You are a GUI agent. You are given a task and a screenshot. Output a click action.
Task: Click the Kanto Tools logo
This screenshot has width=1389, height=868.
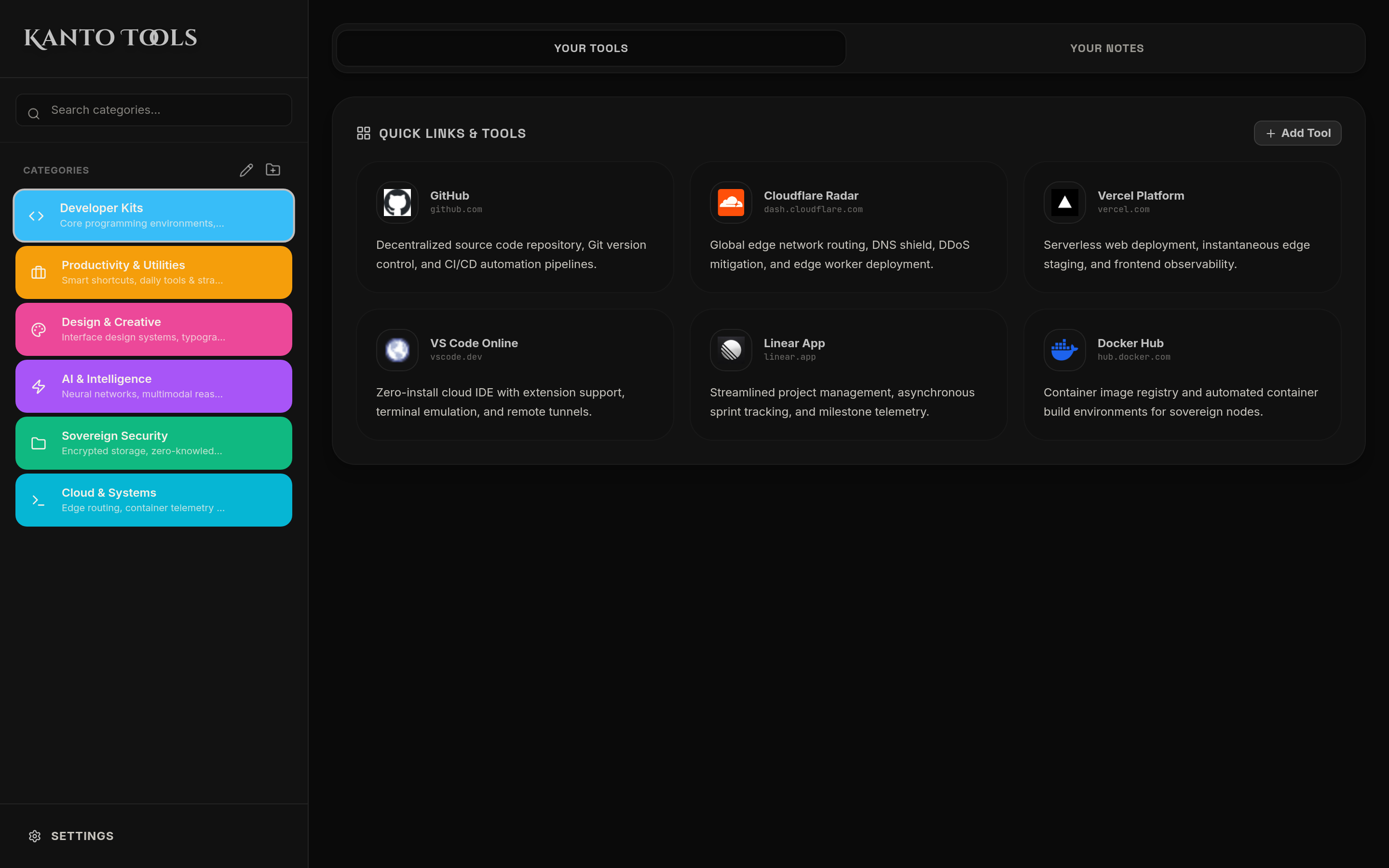[110, 38]
